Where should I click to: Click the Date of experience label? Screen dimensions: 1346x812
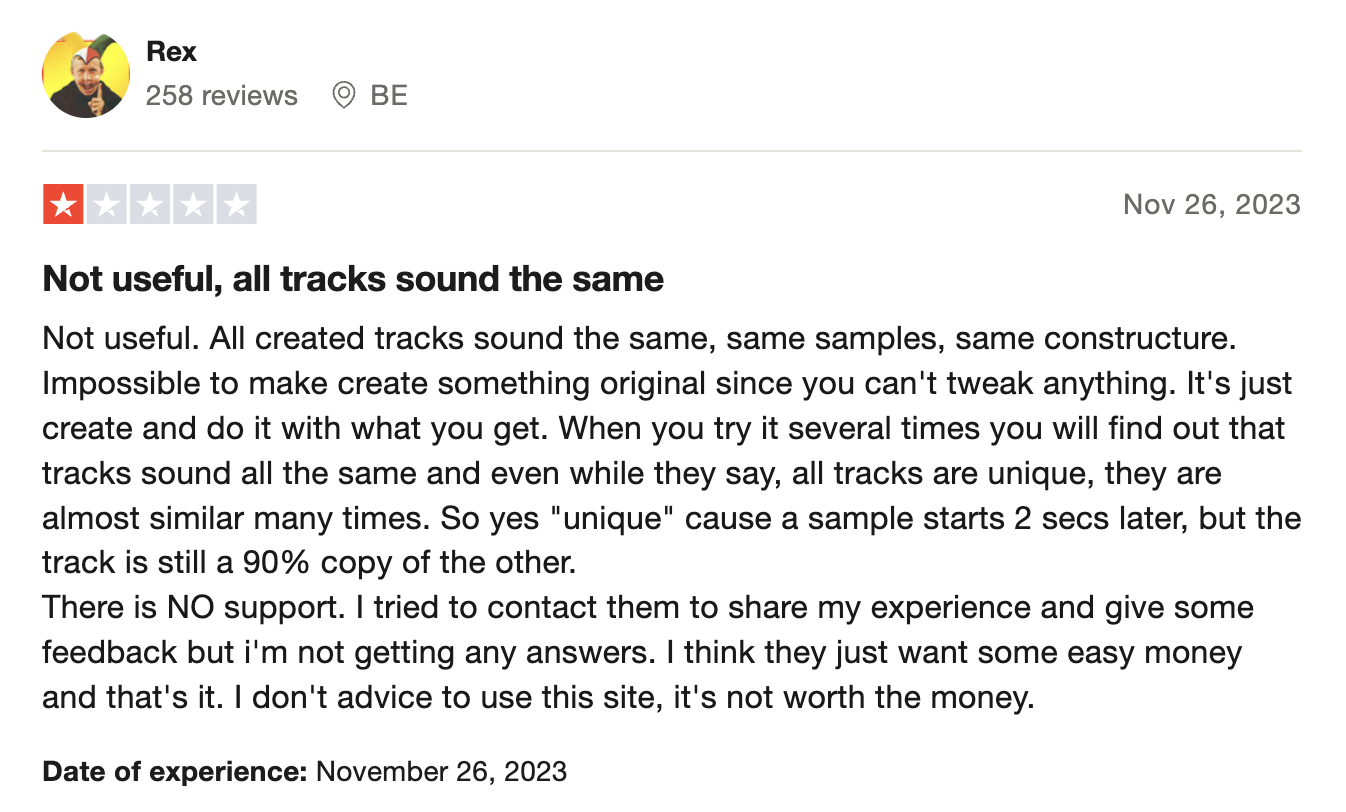(x=176, y=771)
